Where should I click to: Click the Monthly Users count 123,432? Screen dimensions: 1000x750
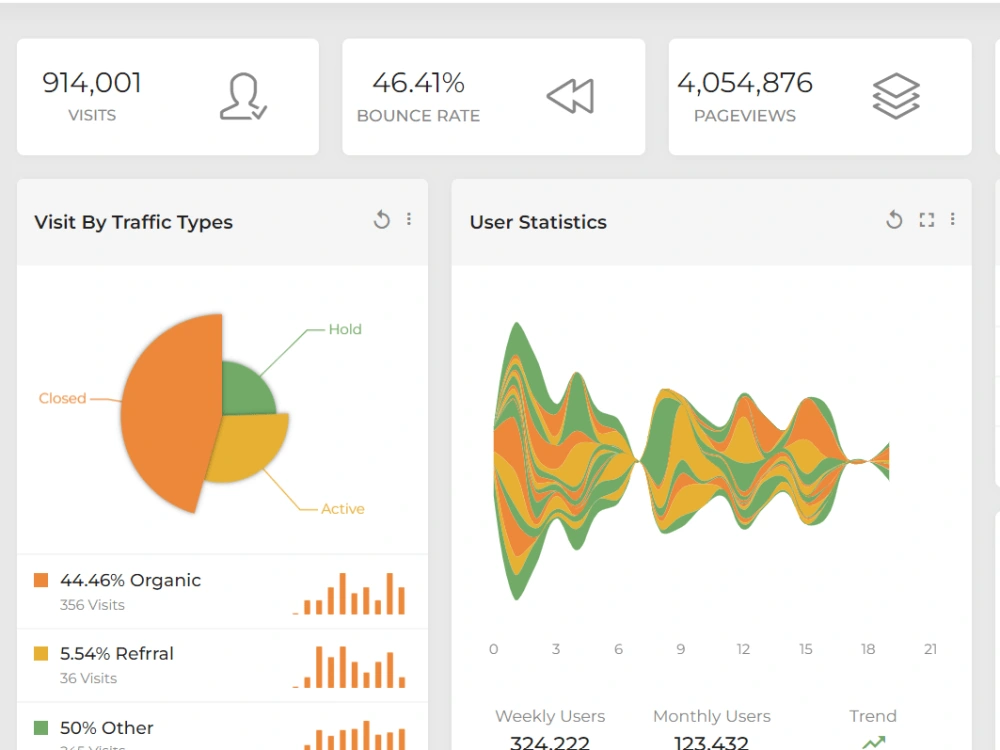(x=711, y=742)
